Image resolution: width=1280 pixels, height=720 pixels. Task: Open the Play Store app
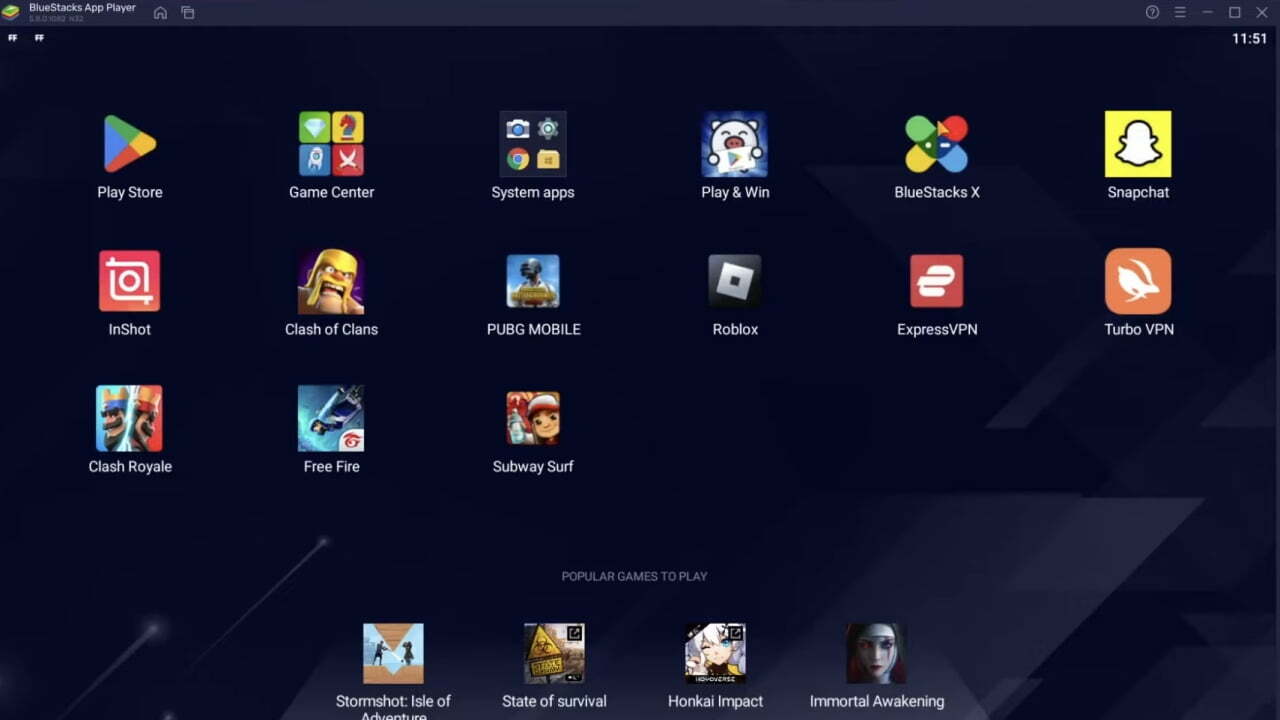[130, 144]
